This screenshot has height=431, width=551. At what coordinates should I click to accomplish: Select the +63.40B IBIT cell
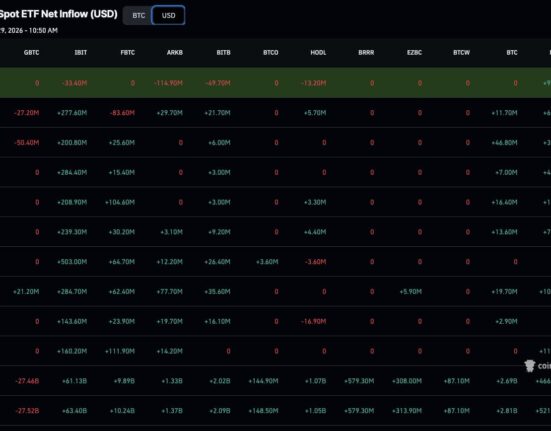[x=74, y=411]
